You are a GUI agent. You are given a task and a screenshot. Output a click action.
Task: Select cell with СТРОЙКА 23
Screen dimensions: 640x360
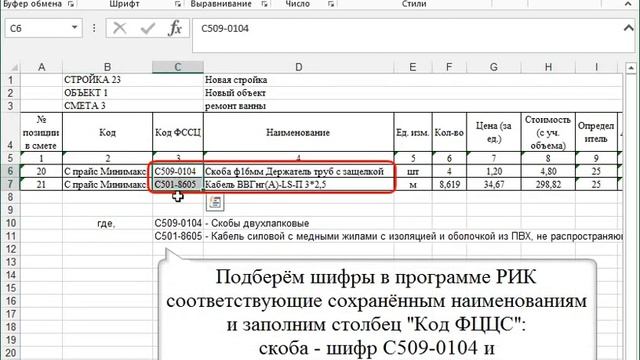pos(107,80)
